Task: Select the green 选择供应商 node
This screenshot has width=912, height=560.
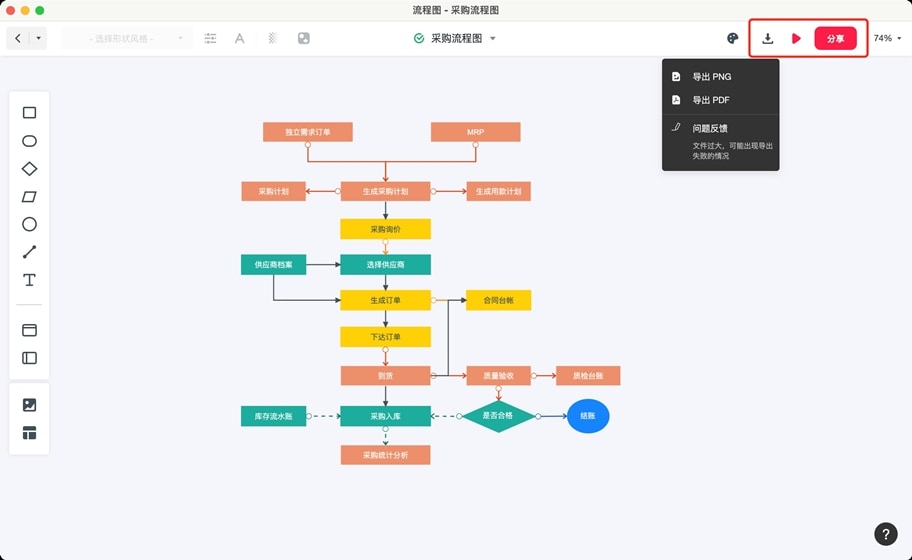Action: [x=385, y=265]
